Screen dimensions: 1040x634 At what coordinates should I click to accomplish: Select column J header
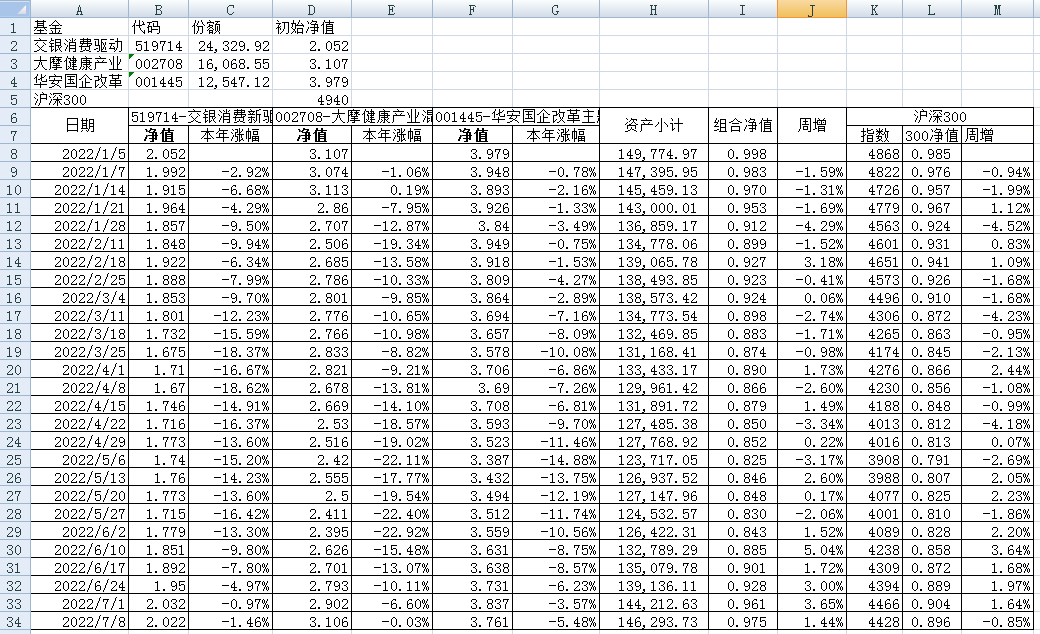pyautogui.click(x=811, y=9)
